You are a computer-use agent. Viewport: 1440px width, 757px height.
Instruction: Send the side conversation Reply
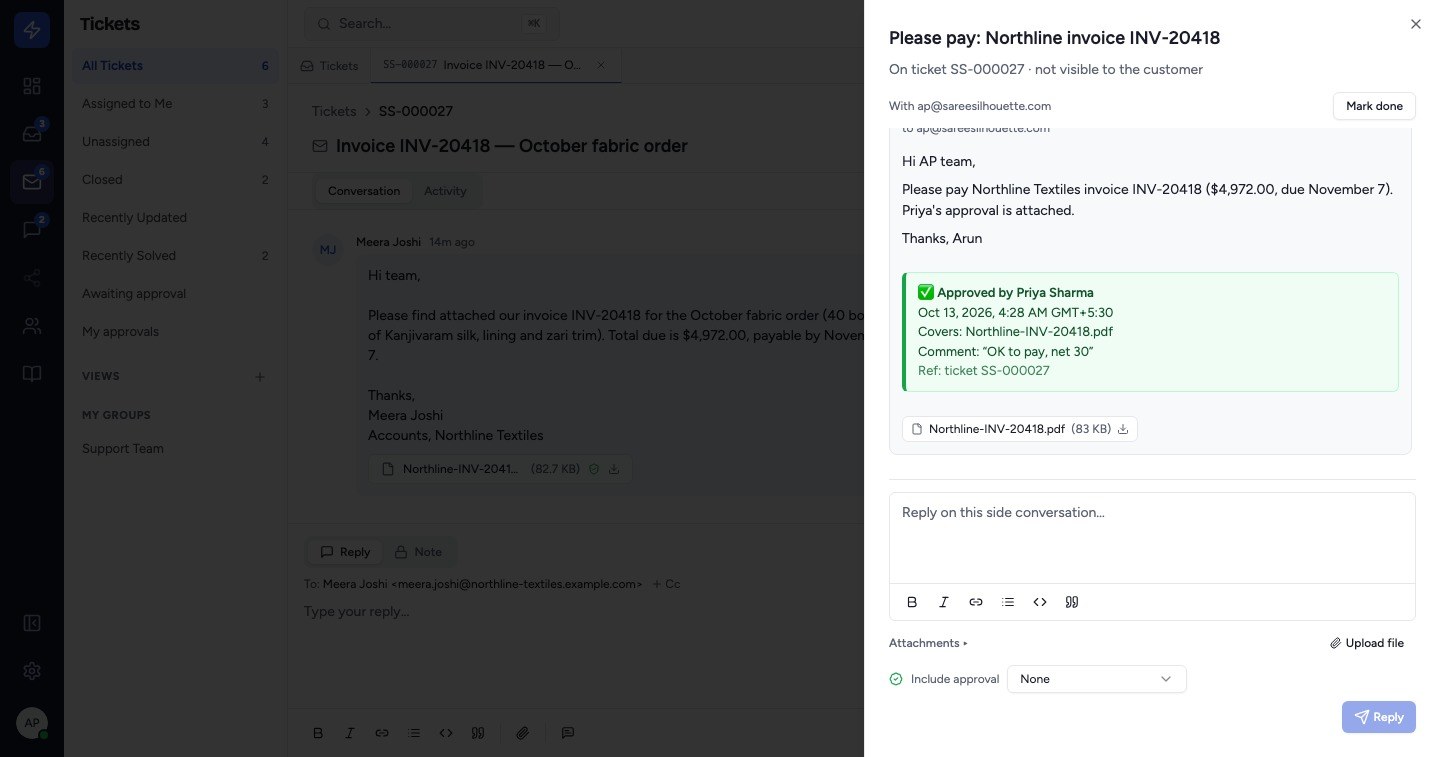(1378, 717)
